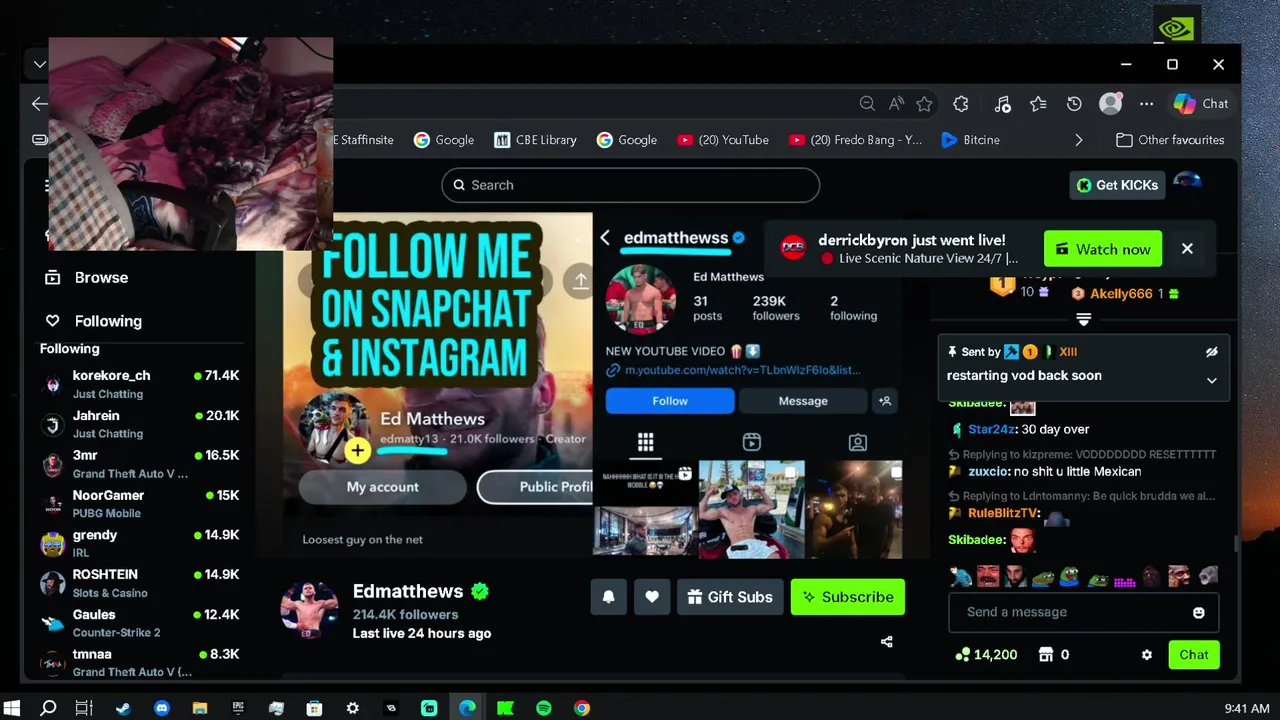Click Akelly666 in the chat leaderboard
Viewport: 1280px width, 720px height.
(x=1121, y=294)
